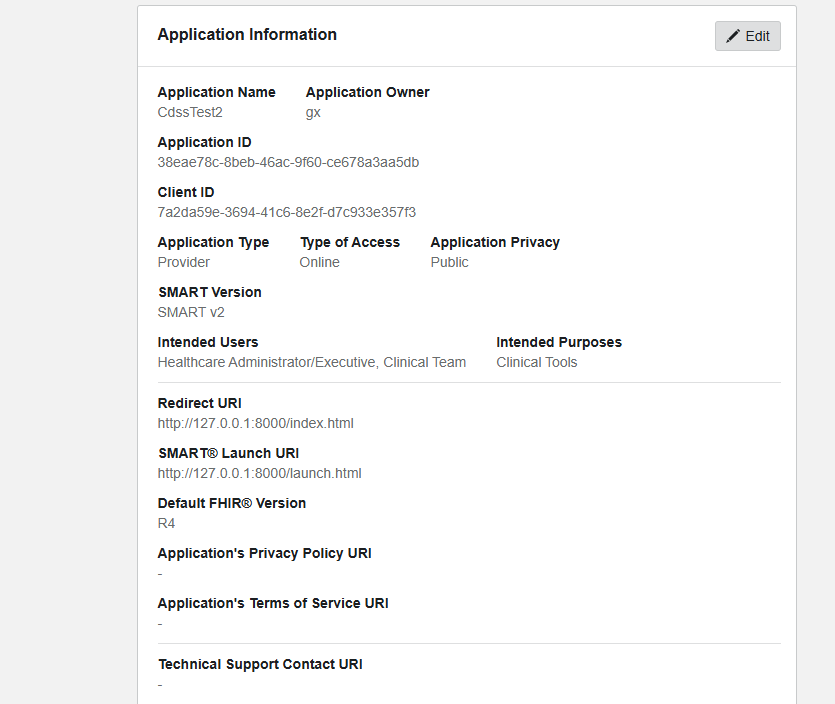Click the Client ID value
This screenshot has width=835, height=704.
286,212
